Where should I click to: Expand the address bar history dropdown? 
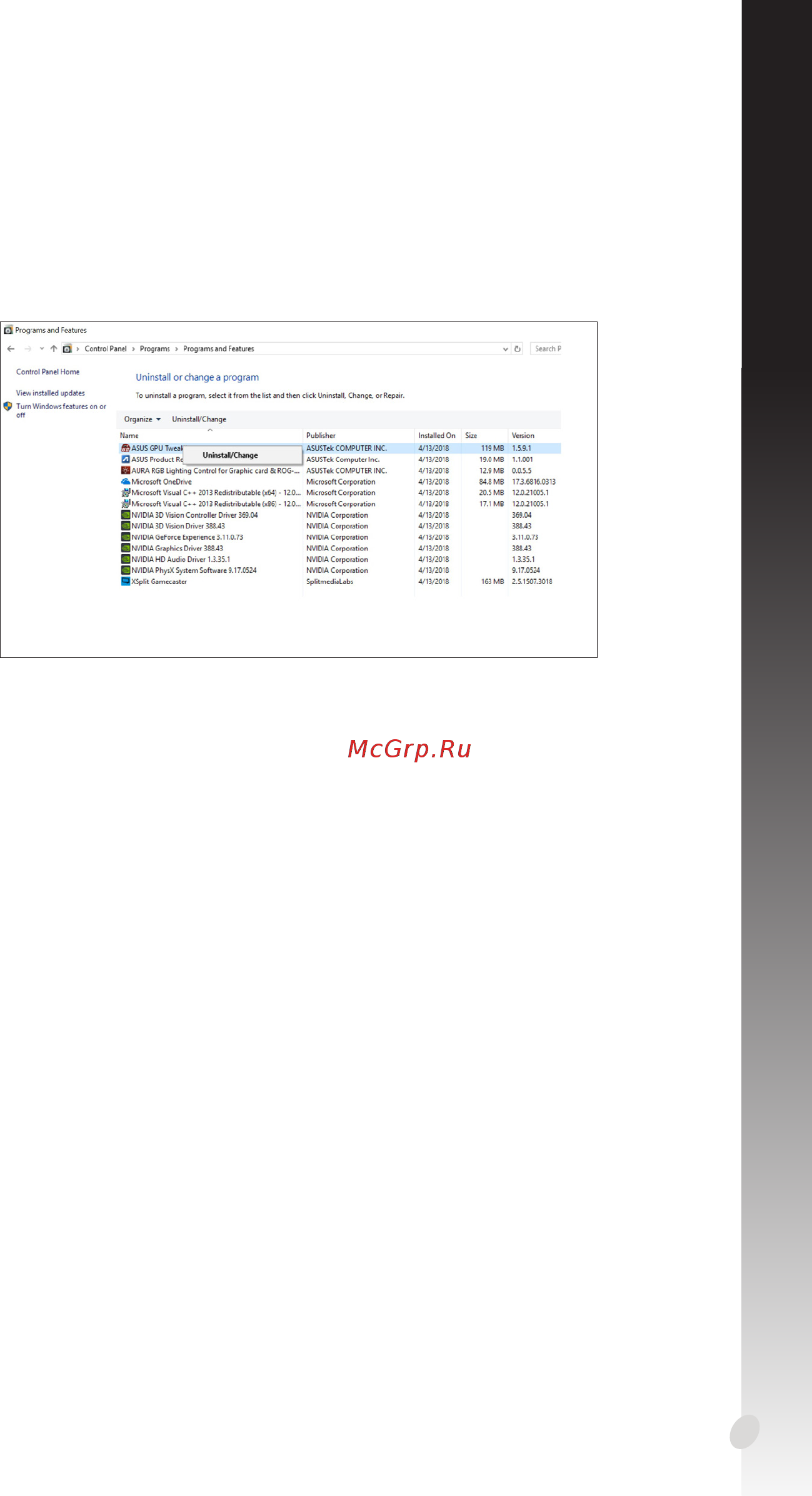pos(505,349)
